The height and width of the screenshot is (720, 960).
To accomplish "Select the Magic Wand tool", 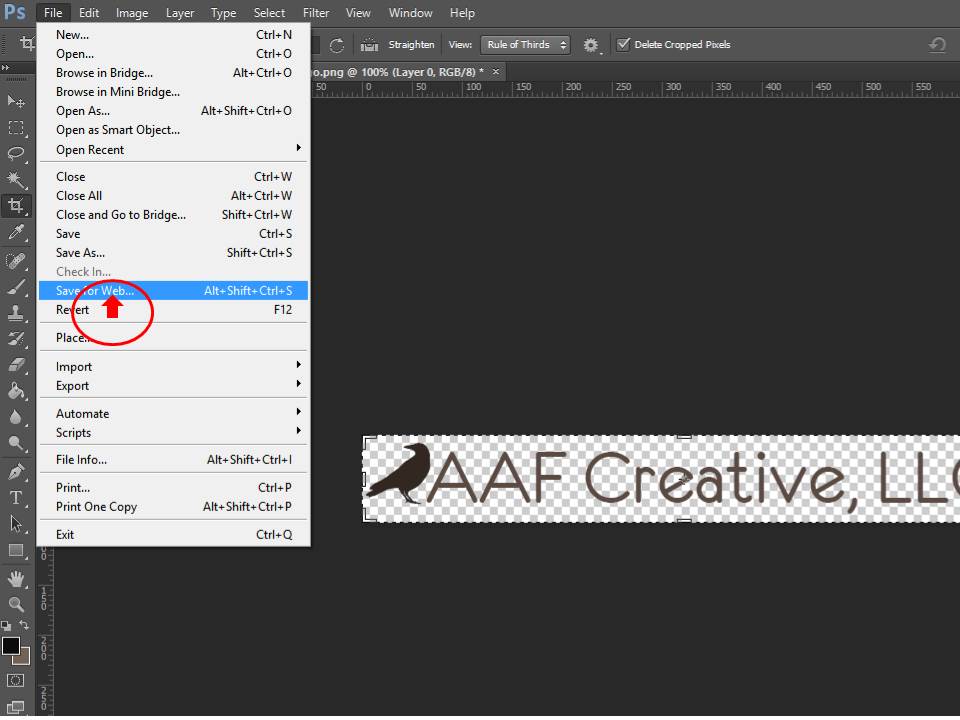I will [16, 179].
